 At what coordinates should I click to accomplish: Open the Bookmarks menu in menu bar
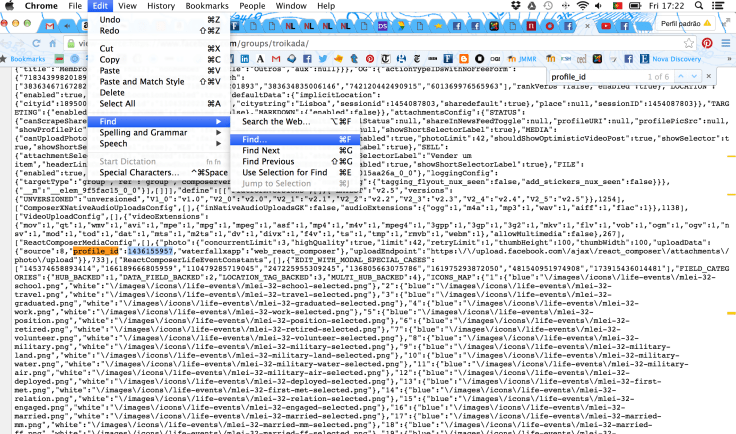pyautogui.click(x=207, y=6)
